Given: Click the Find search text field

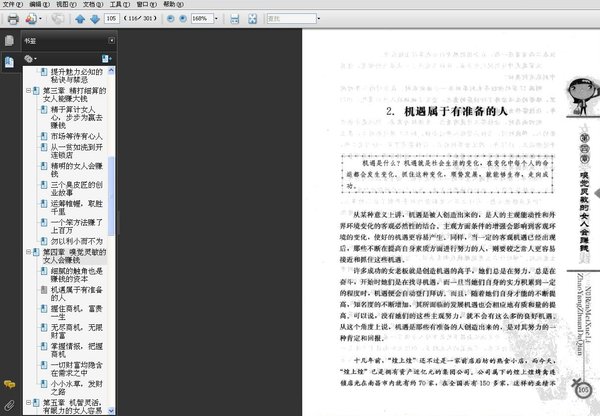Looking at the screenshot, I should tap(292, 18).
